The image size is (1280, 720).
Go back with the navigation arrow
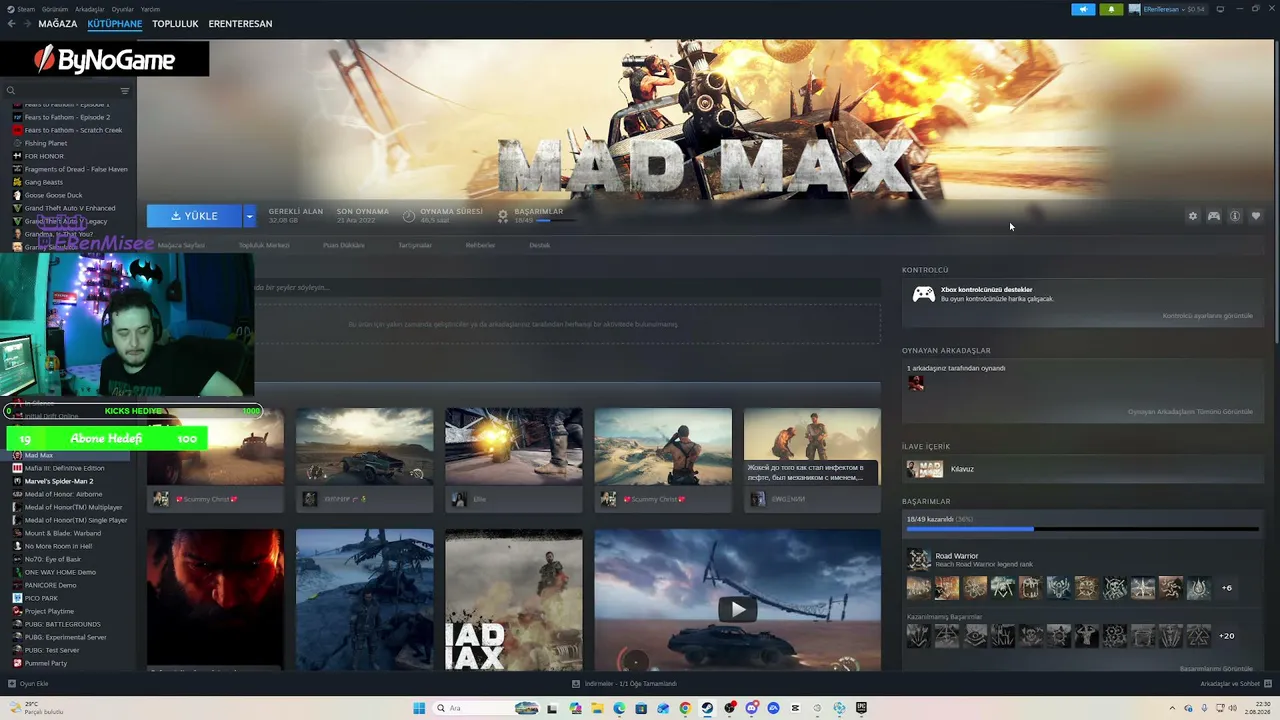coord(12,24)
